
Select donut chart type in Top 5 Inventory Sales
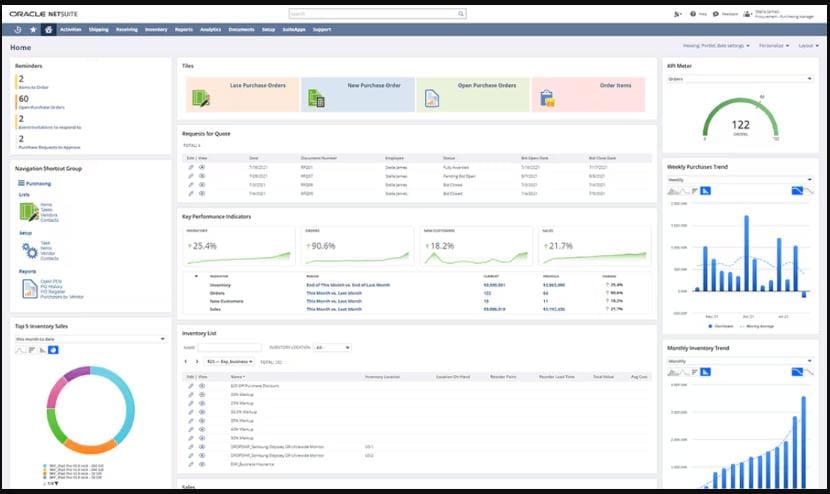coord(53,349)
